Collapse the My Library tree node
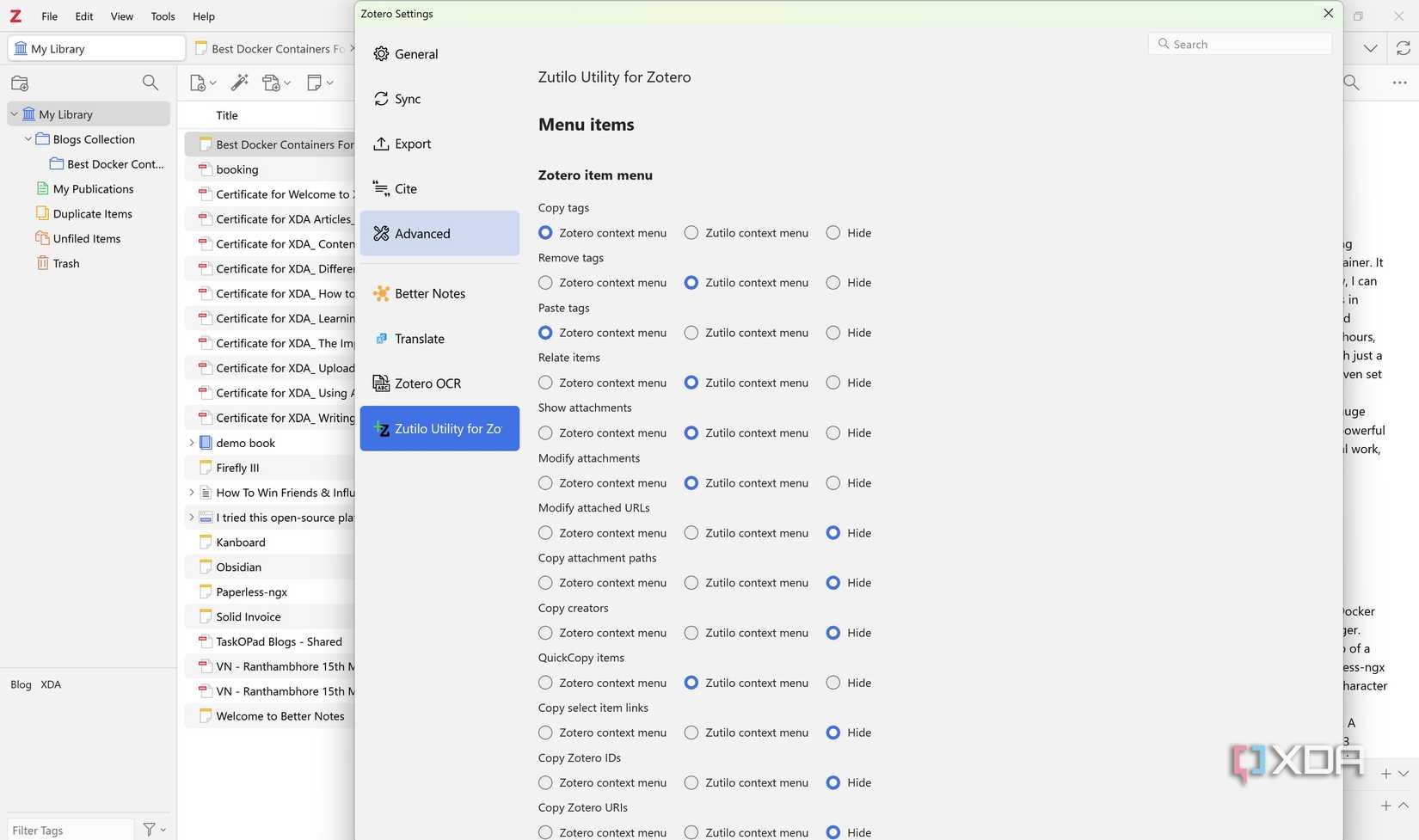Screen dimensions: 1419x840 (14, 114)
